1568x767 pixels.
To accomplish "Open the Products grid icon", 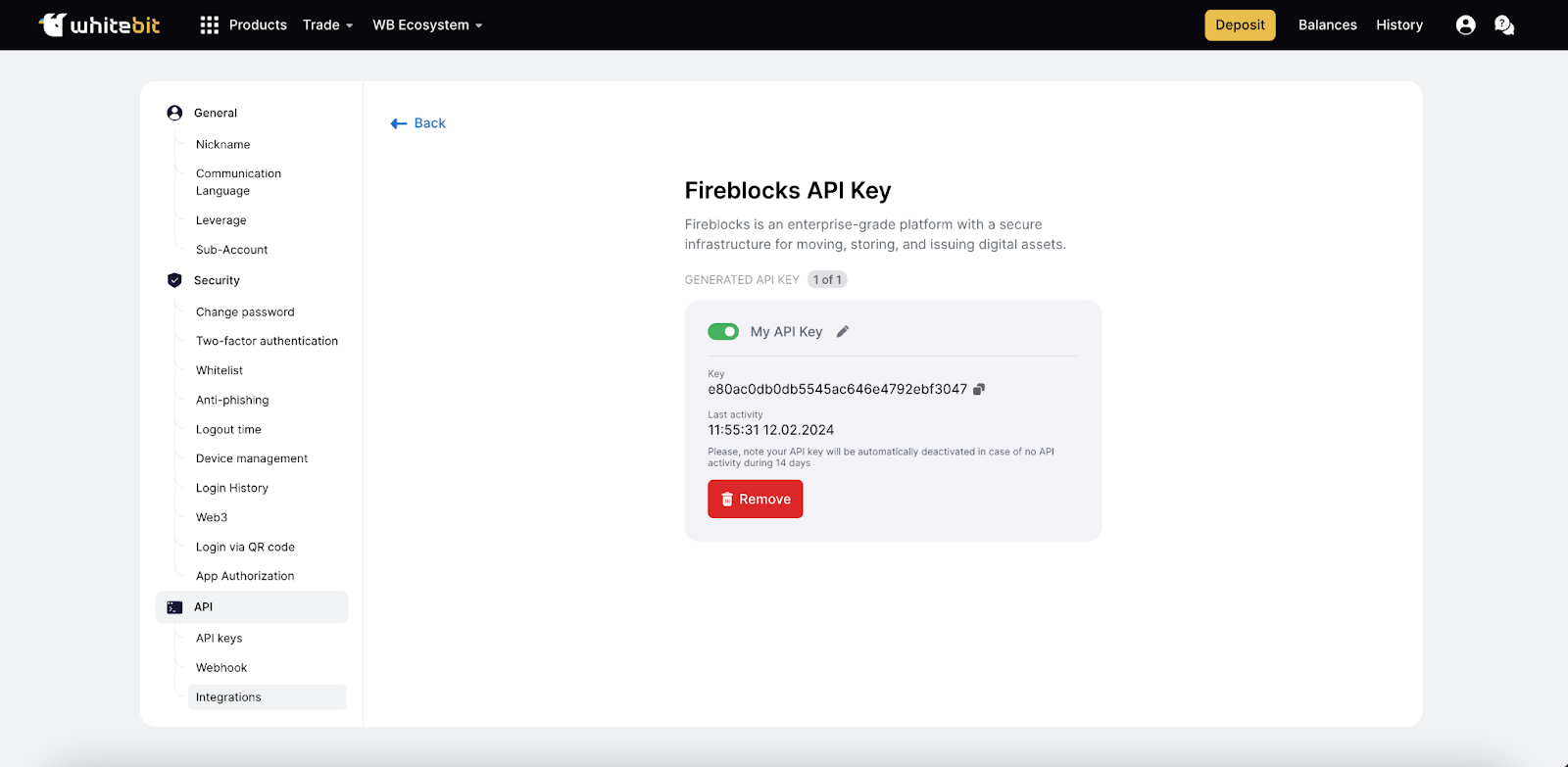I will tap(209, 24).
